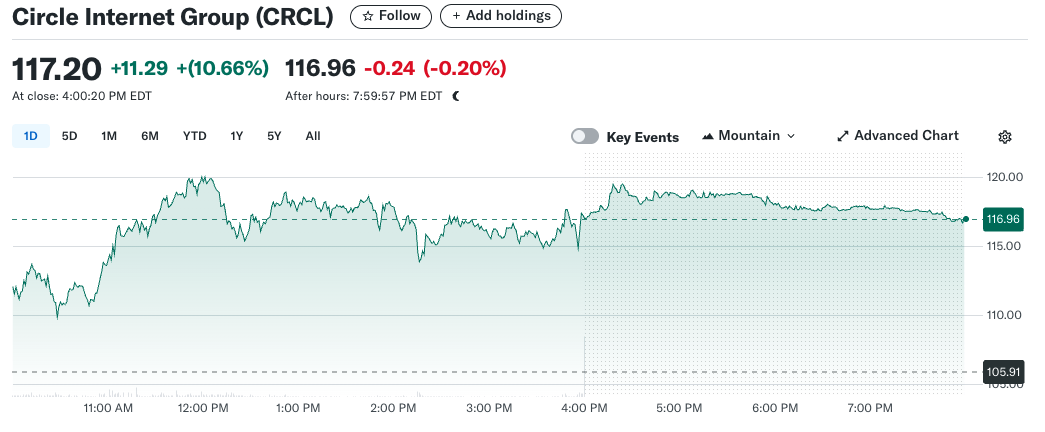Click the 116.96 current price label on chart
This screenshot has width=1045, height=432.
click(x=1002, y=219)
